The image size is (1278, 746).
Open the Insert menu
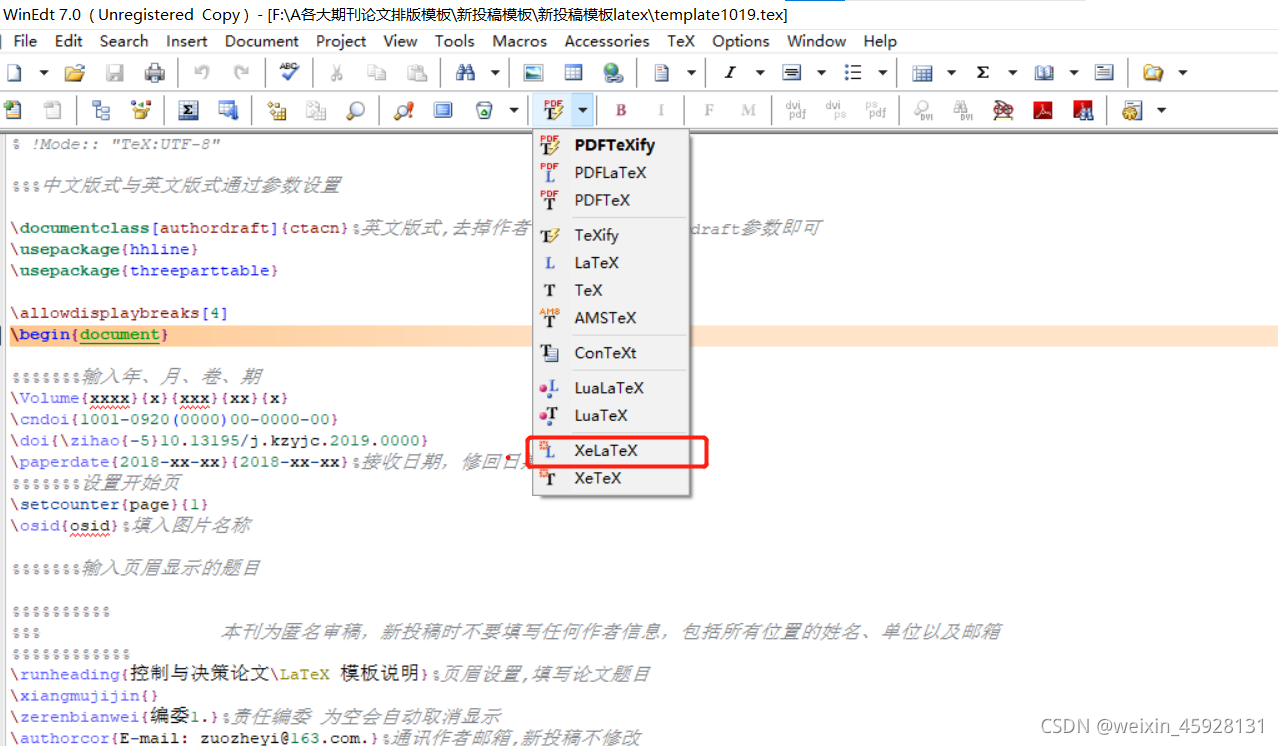point(187,41)
